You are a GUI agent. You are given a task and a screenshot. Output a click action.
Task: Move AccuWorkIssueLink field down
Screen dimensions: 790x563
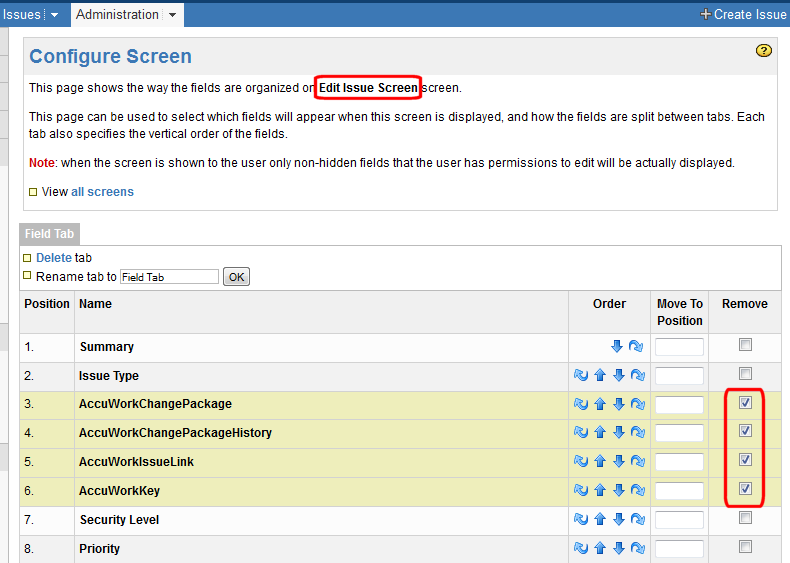pyautogui.click(x=618, y=462)
